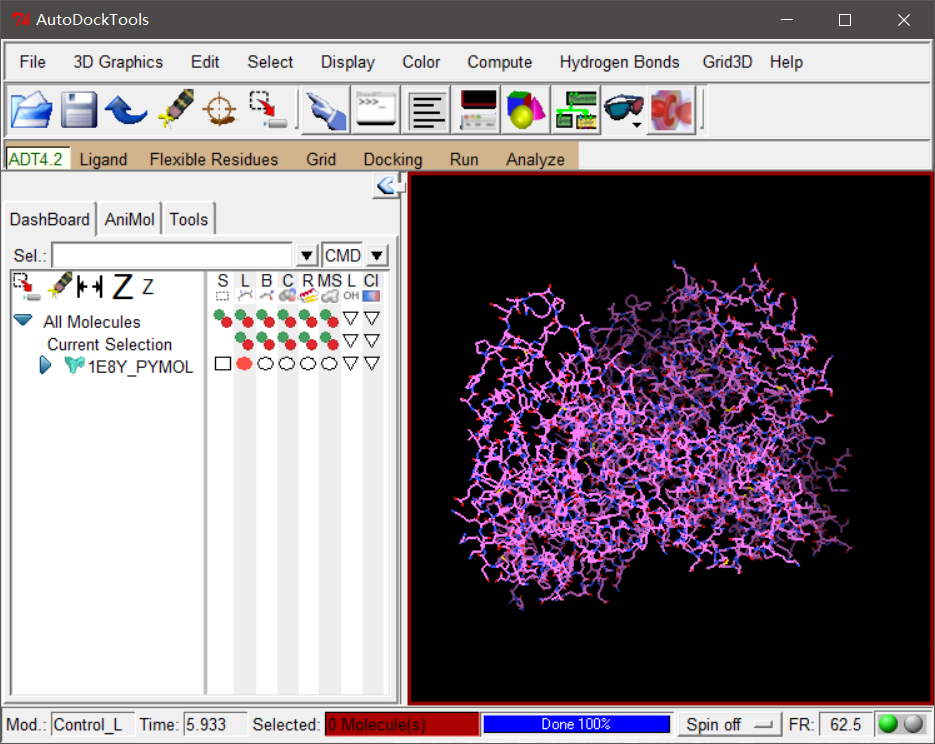
Task: Click the text lines message box icon
Action: click(x=427, y=110)
